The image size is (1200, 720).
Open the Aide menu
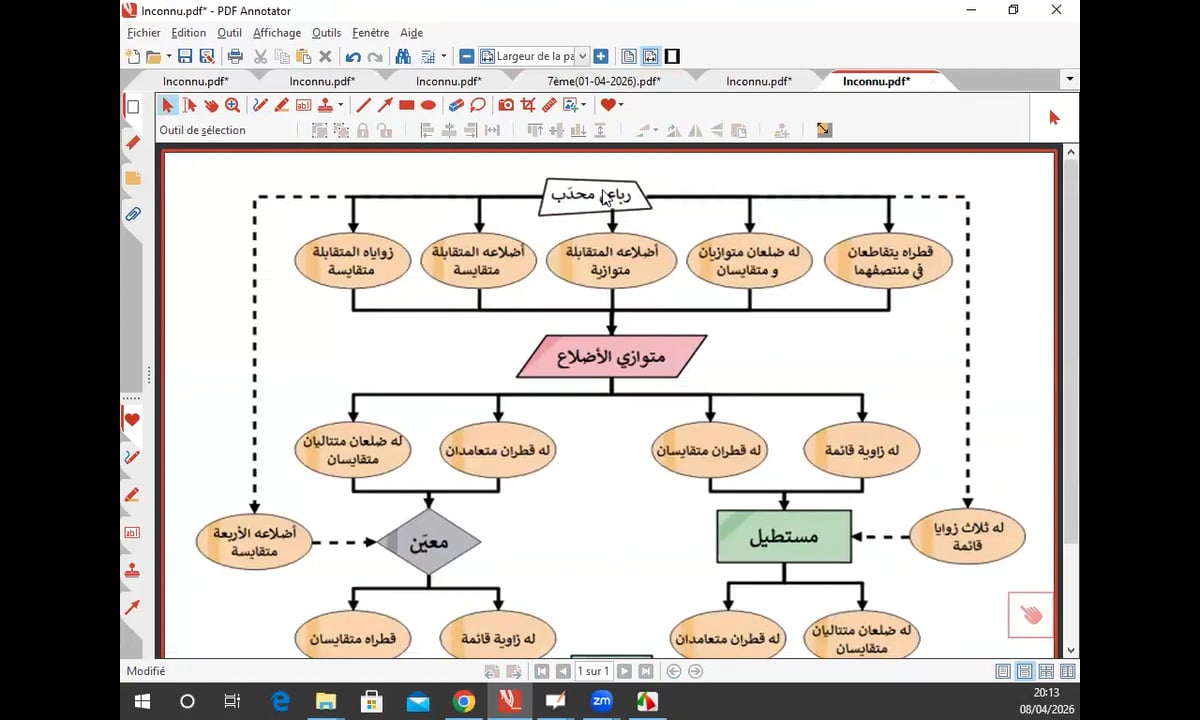coord(411,33)
